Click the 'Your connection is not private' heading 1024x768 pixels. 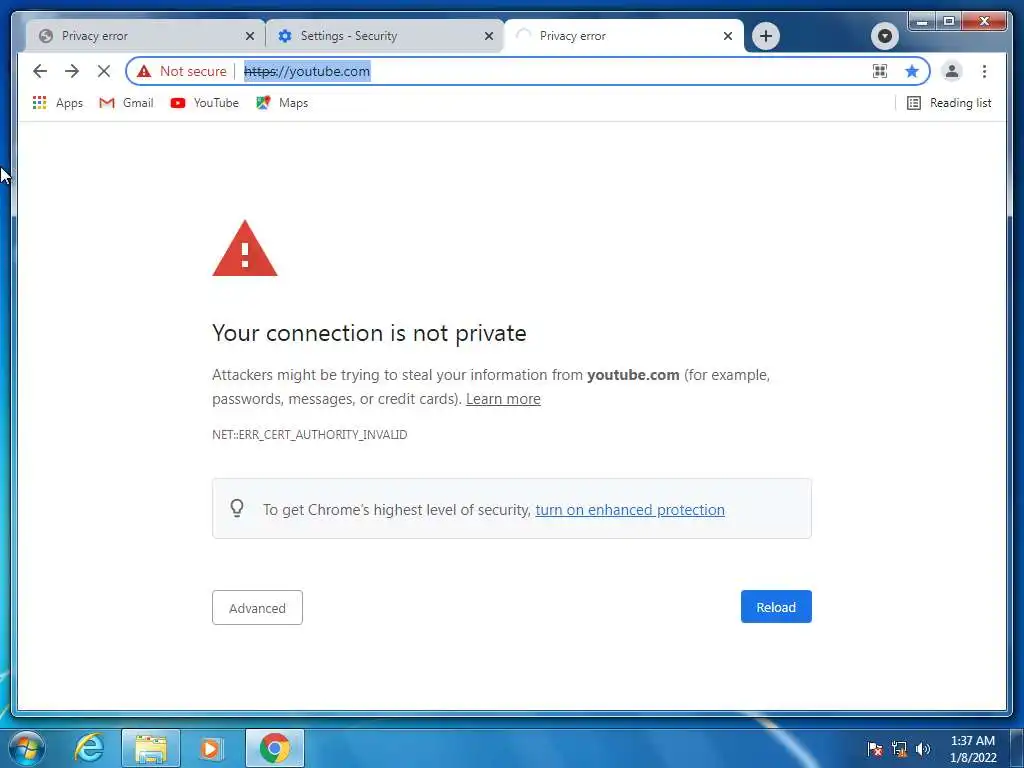point(369,333)
